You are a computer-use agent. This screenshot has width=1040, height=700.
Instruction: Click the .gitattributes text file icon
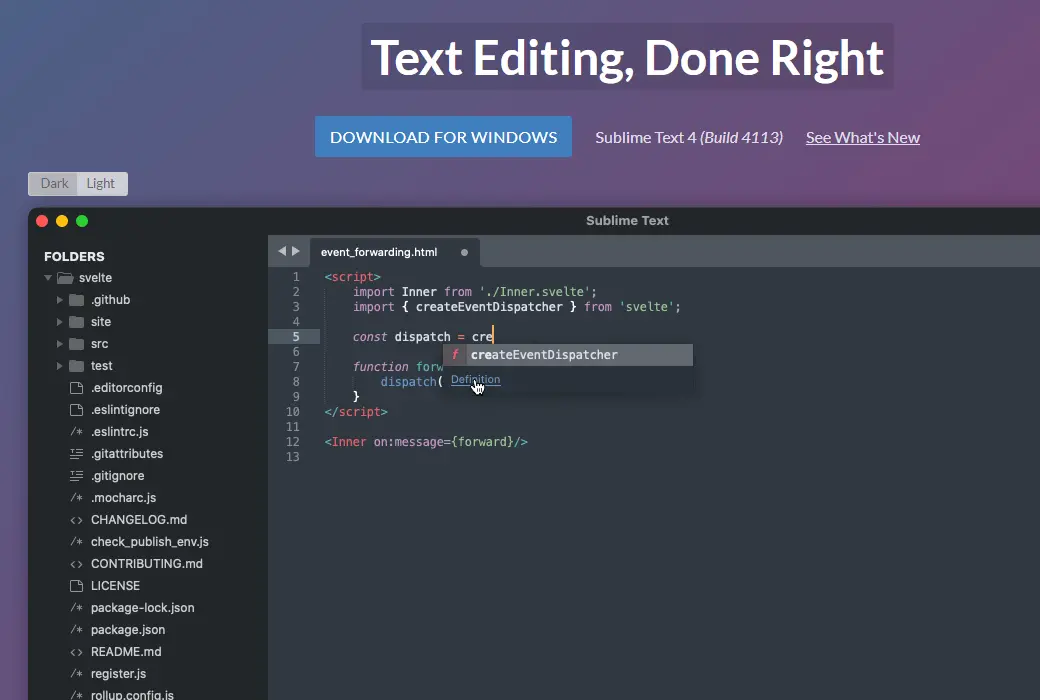tap(77, 454)
